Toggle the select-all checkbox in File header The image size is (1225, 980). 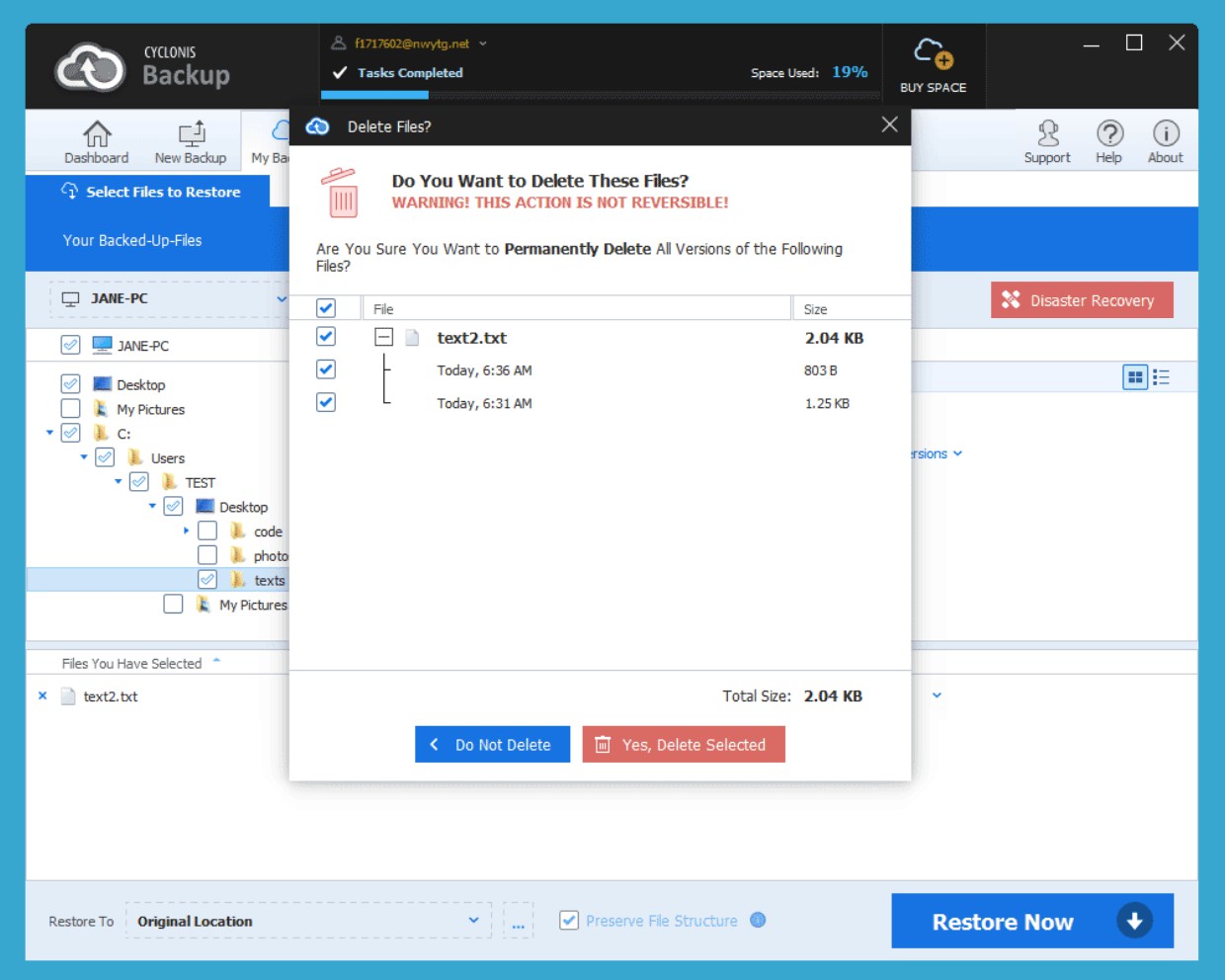pos(326,308)
